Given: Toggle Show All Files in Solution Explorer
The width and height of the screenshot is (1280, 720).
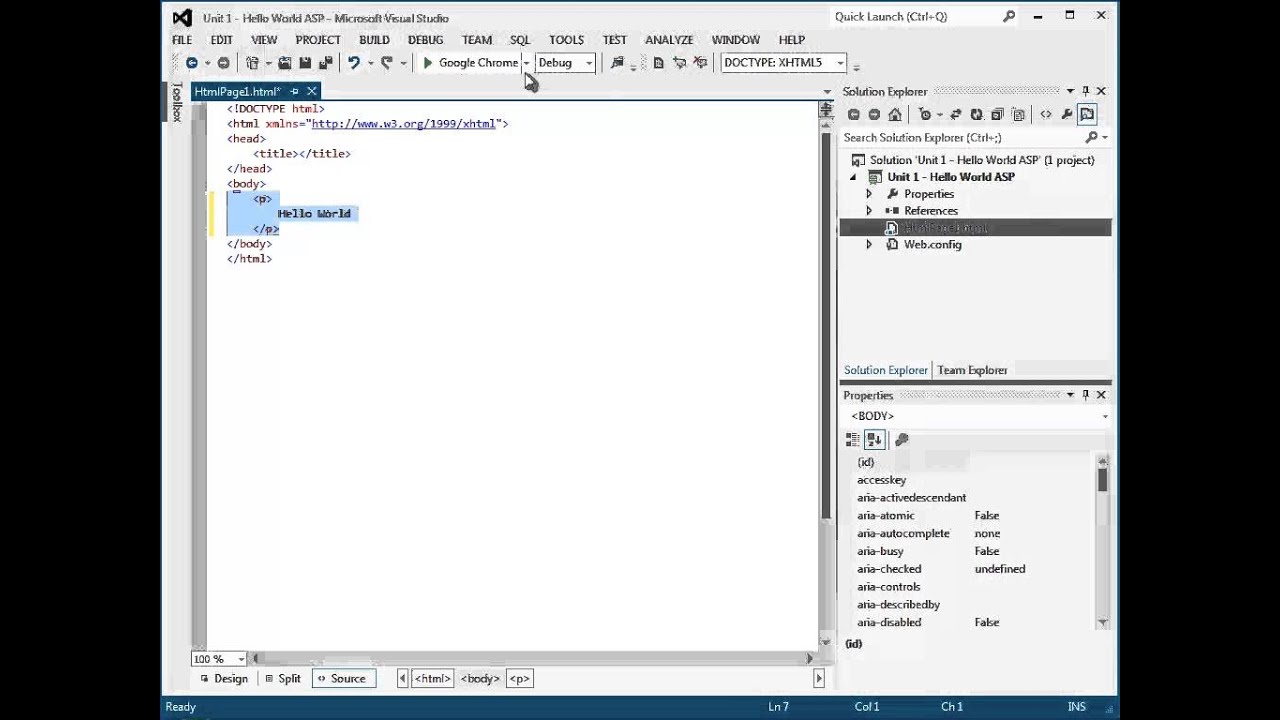Looking at the screenshot, I should (1018, 115).
